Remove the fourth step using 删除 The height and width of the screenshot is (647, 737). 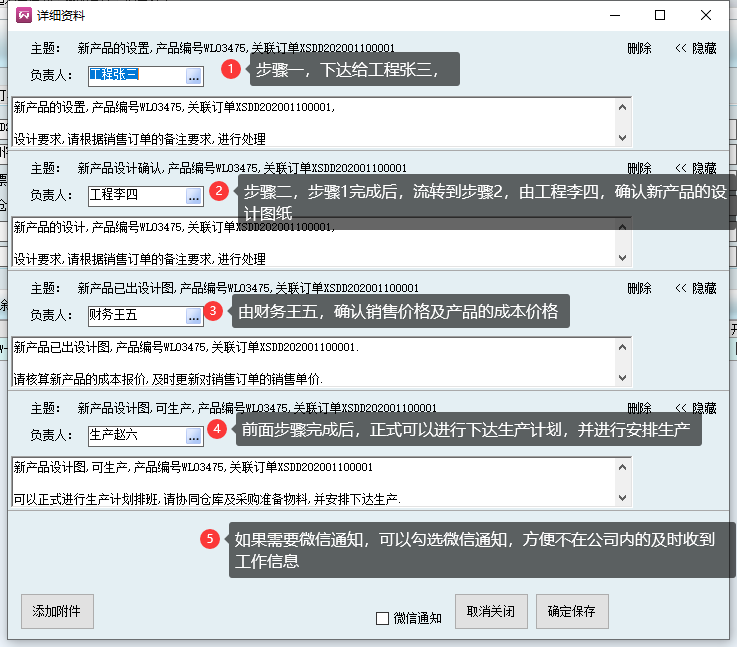(639, 408)
